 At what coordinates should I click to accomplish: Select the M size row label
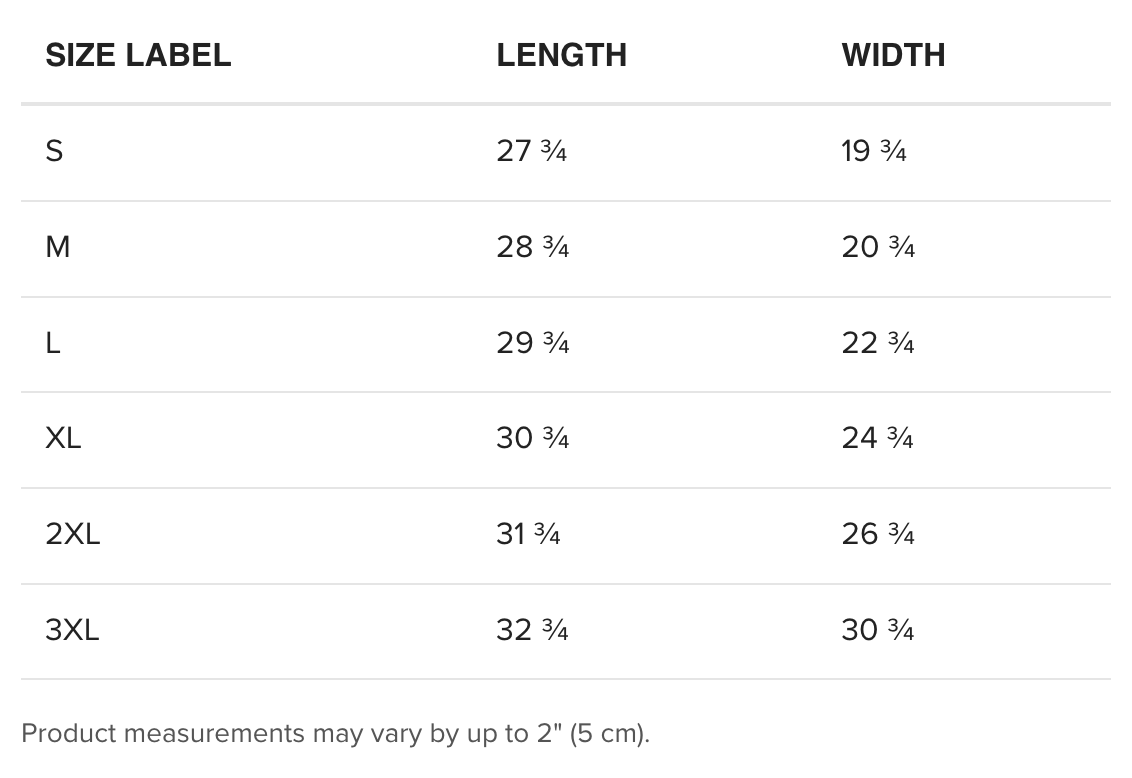58,247
